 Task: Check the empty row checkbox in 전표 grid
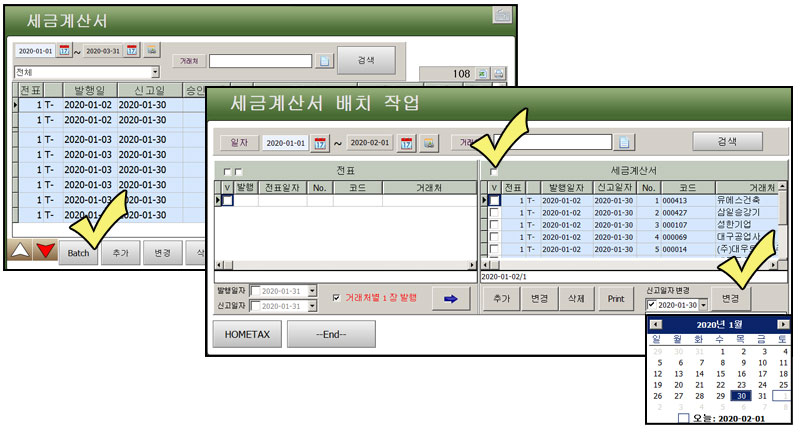[x=228, y=200]
